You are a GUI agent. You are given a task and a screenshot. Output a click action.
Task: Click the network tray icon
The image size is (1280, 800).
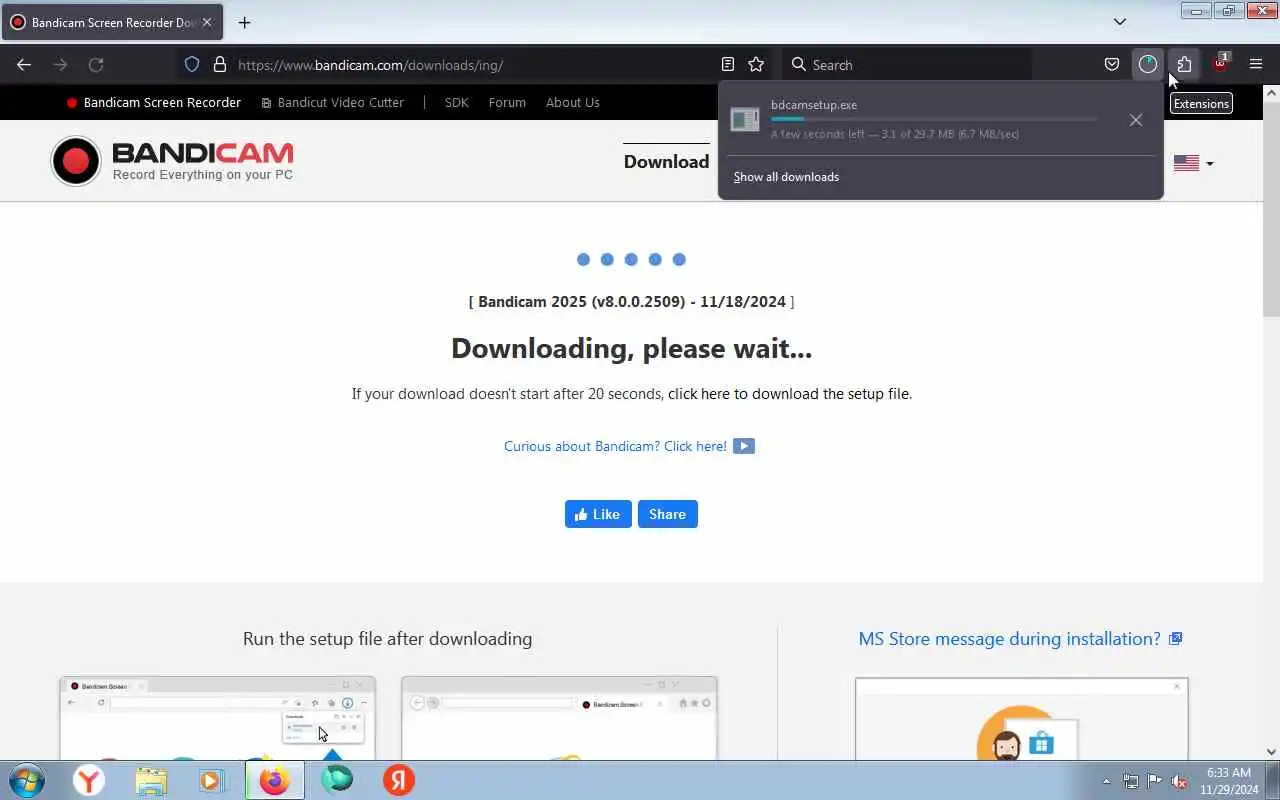[1130, 781]
